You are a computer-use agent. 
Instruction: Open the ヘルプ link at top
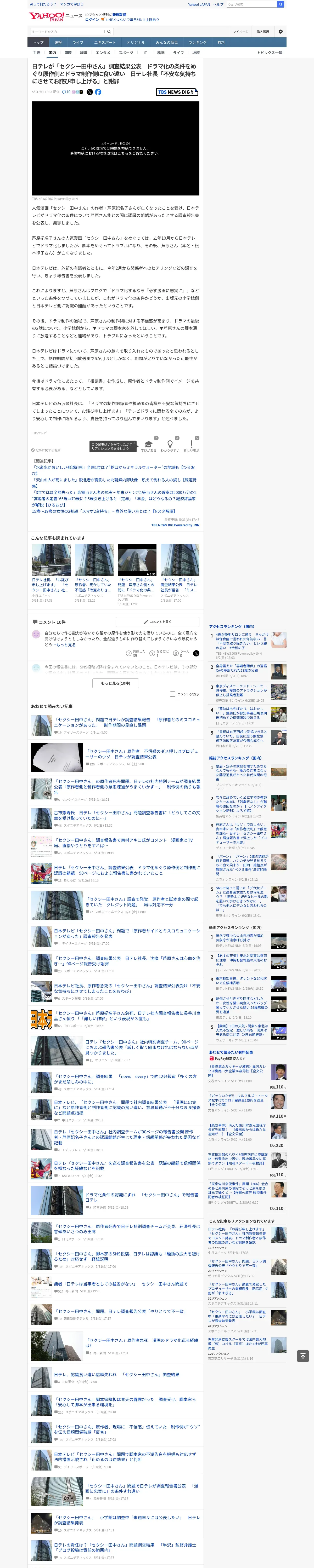pos(218,4)
